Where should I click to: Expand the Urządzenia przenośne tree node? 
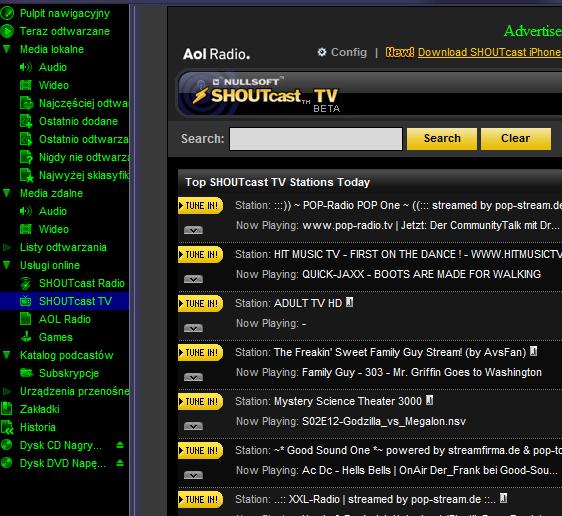click(6, 391)
